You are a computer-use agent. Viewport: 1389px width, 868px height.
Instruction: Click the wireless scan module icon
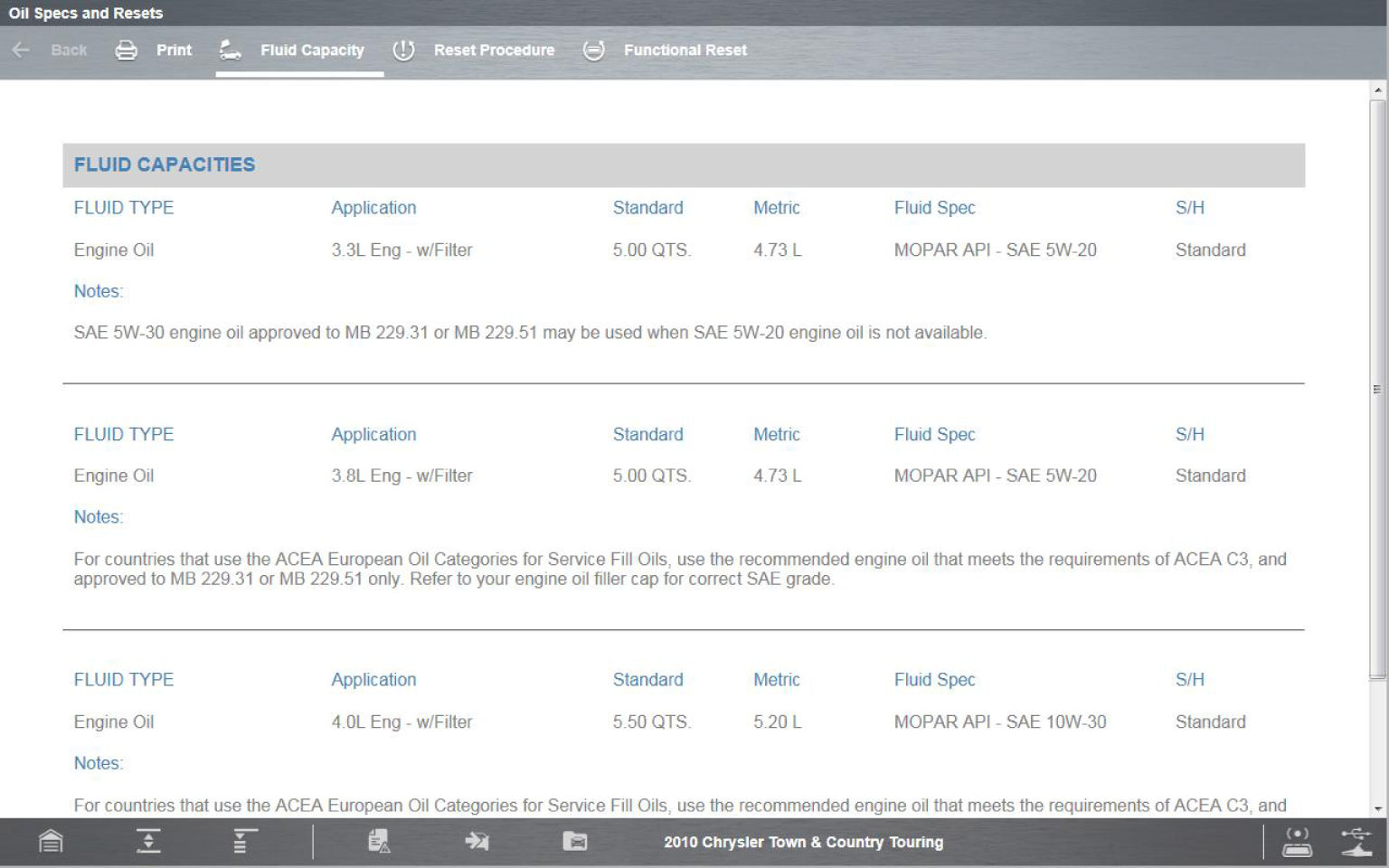tap(1298, 842)
